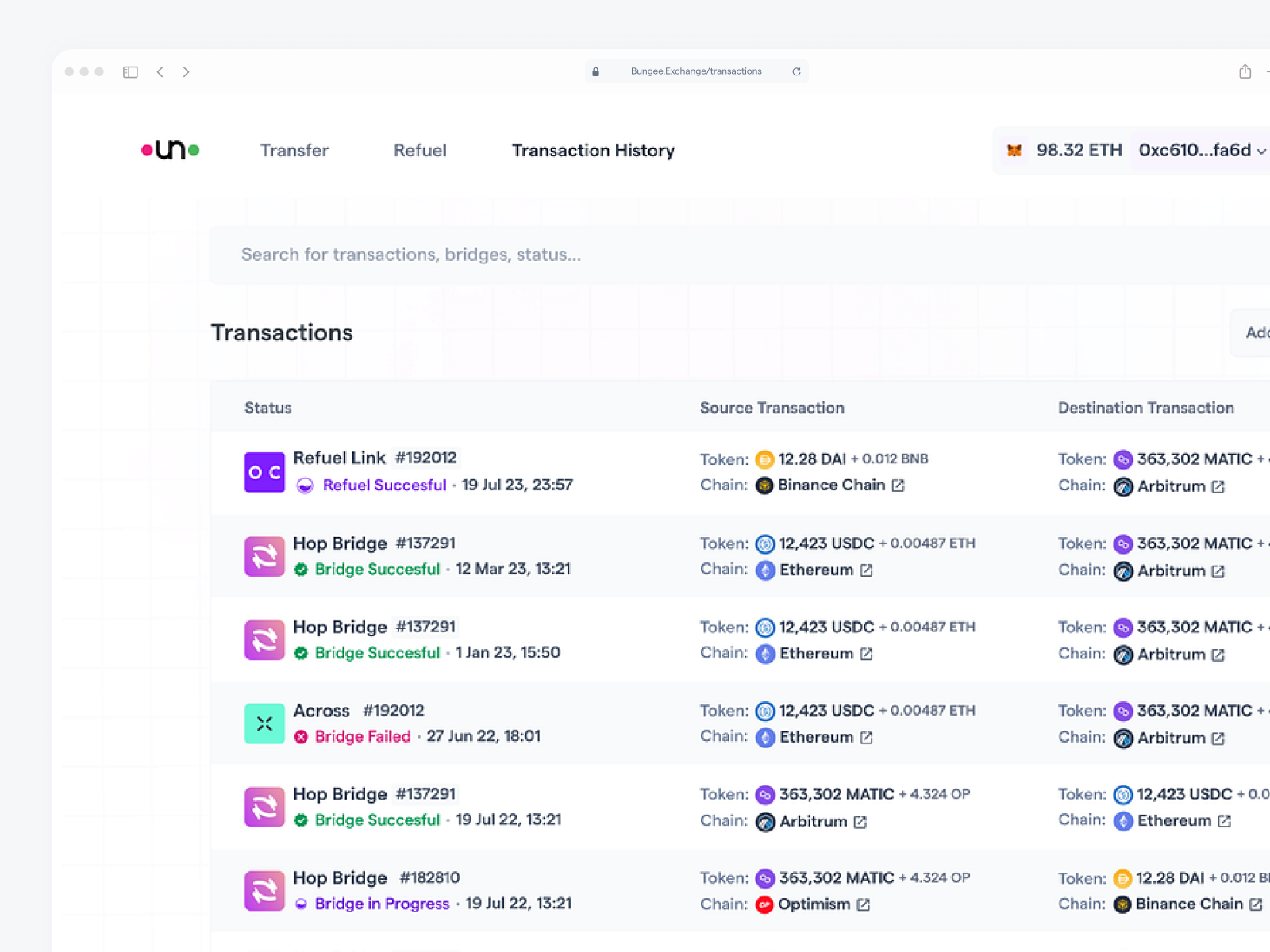Viewport: 1270px width, 952px height.
Task: Open the Transaction History tab
Action: 593,150
